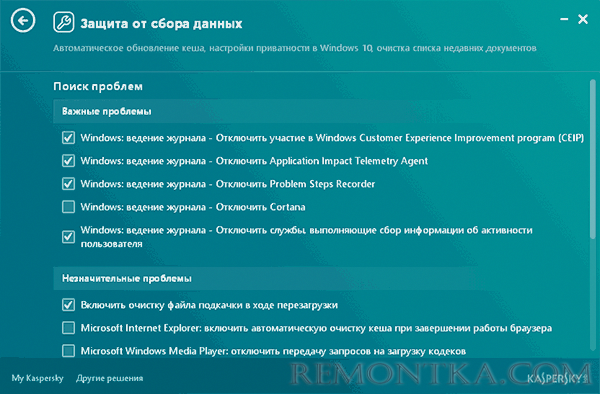
Task: Minimize the Kaspersky window
Action: 564,19
